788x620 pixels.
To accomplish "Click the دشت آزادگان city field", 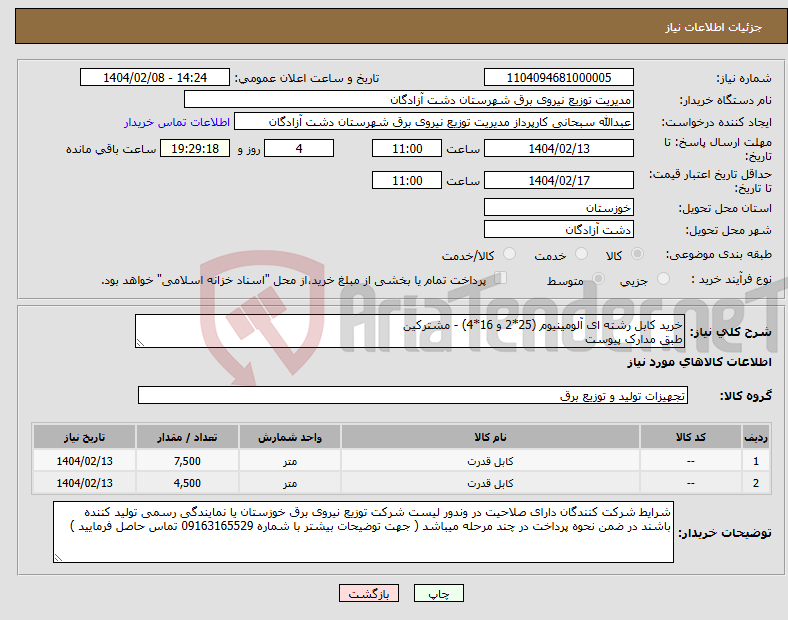I will click(x=558, y=229).
